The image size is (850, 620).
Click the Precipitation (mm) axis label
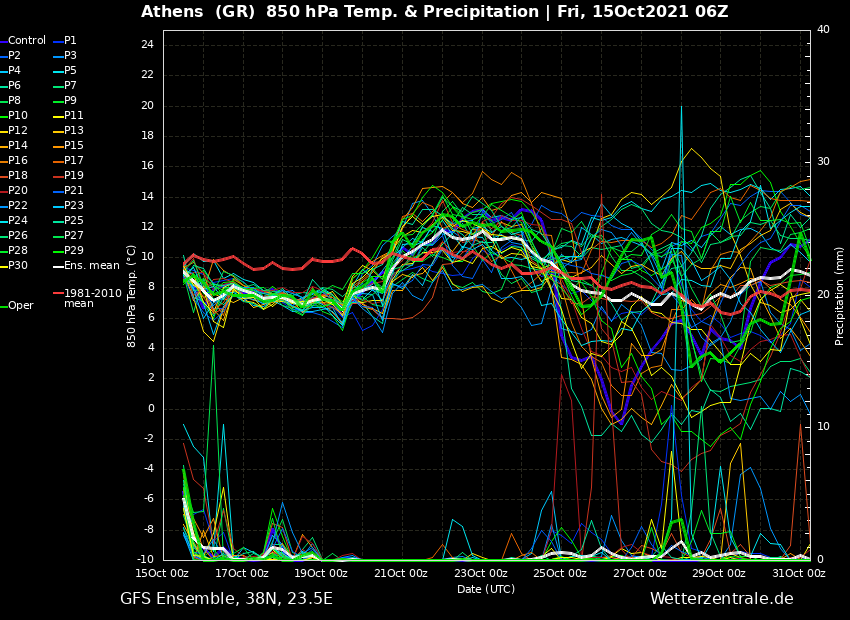coord(840,295)
